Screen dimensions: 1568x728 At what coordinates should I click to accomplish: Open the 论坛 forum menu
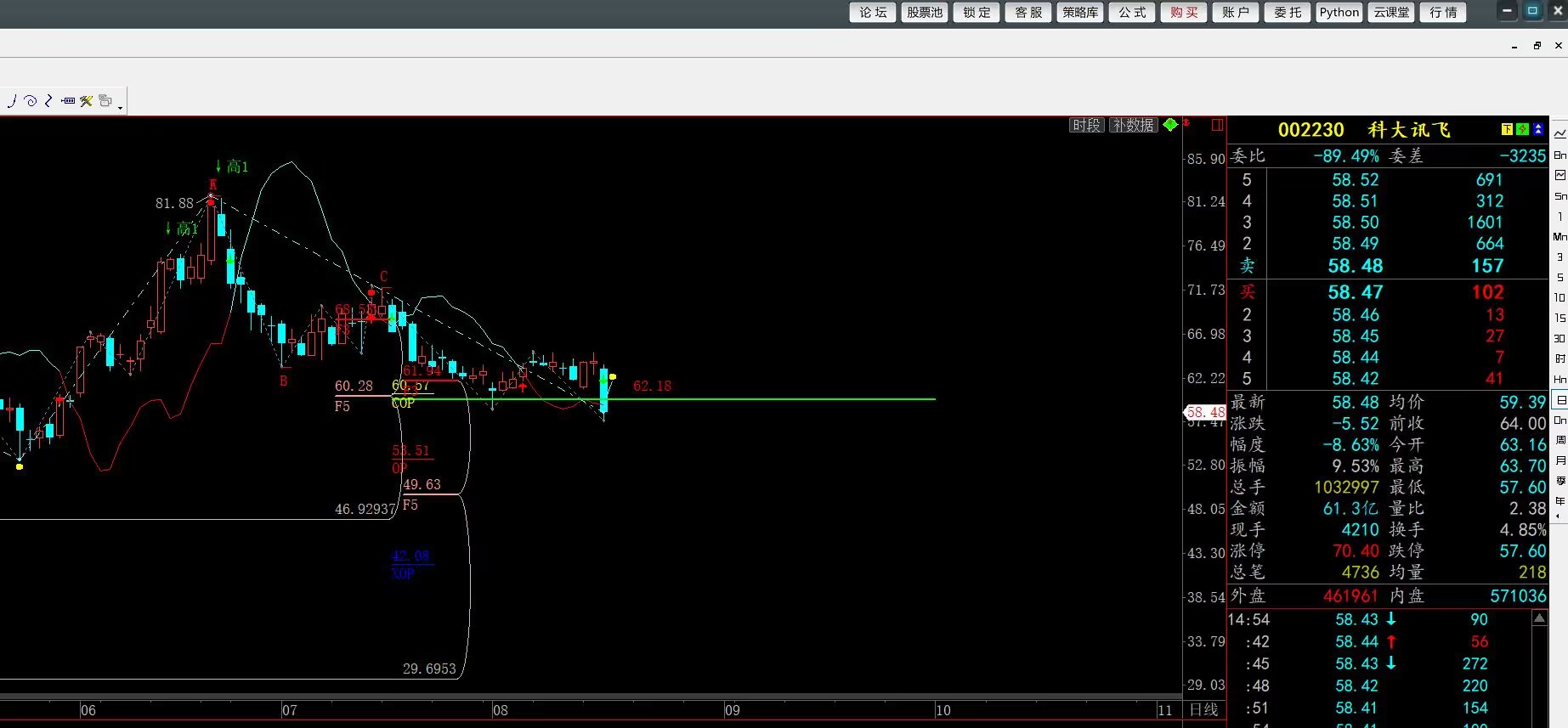(x=873, y=12)
